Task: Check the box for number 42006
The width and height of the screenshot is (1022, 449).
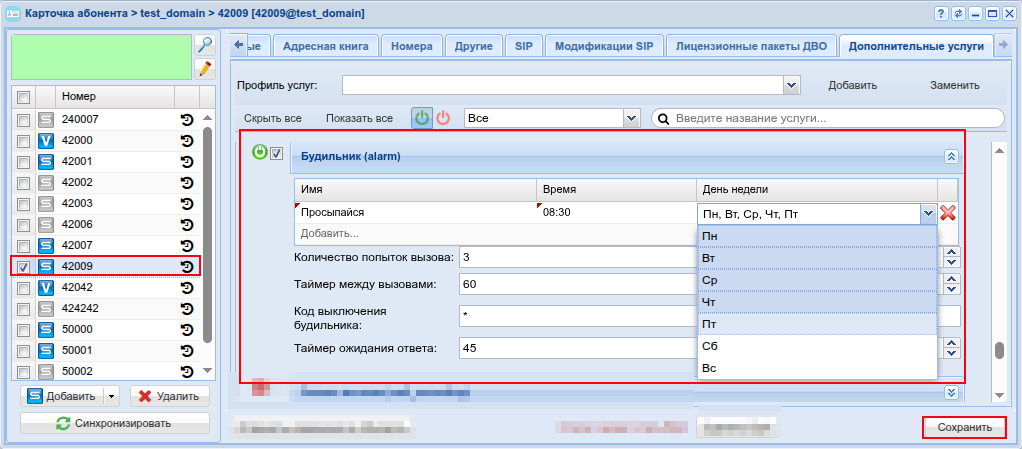Action: tap(23, 225)
